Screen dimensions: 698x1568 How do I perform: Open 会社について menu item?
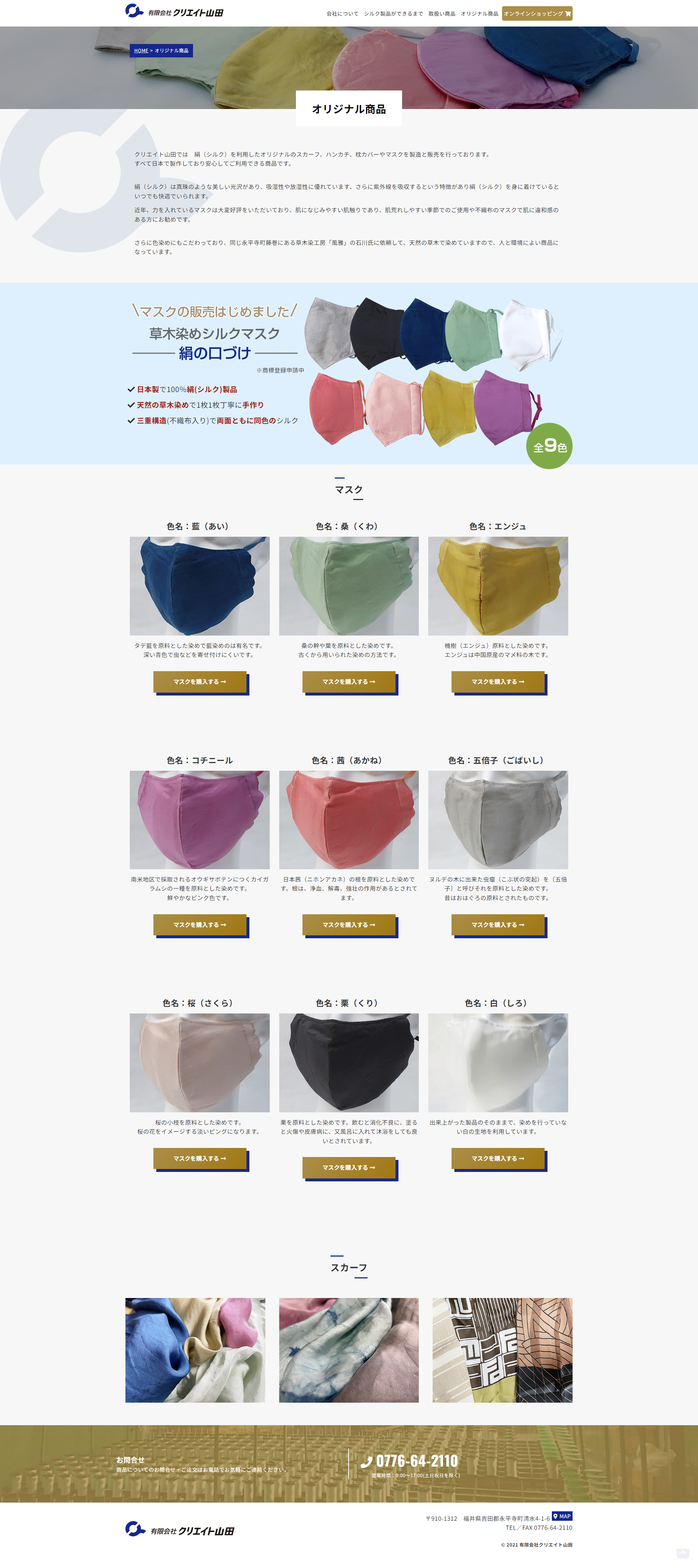click(342, 13)
